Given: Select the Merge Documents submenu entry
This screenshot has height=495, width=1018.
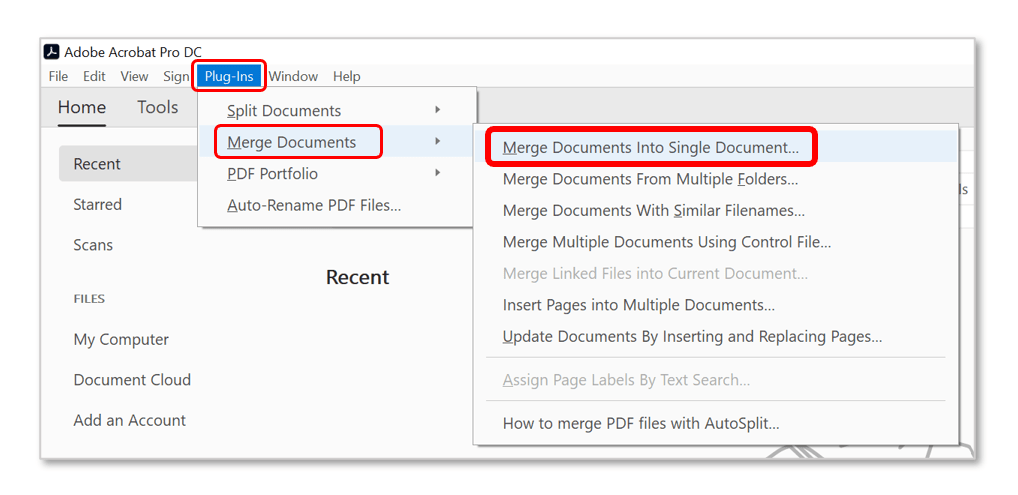Looking at the screenshot, I should point(336,142).
